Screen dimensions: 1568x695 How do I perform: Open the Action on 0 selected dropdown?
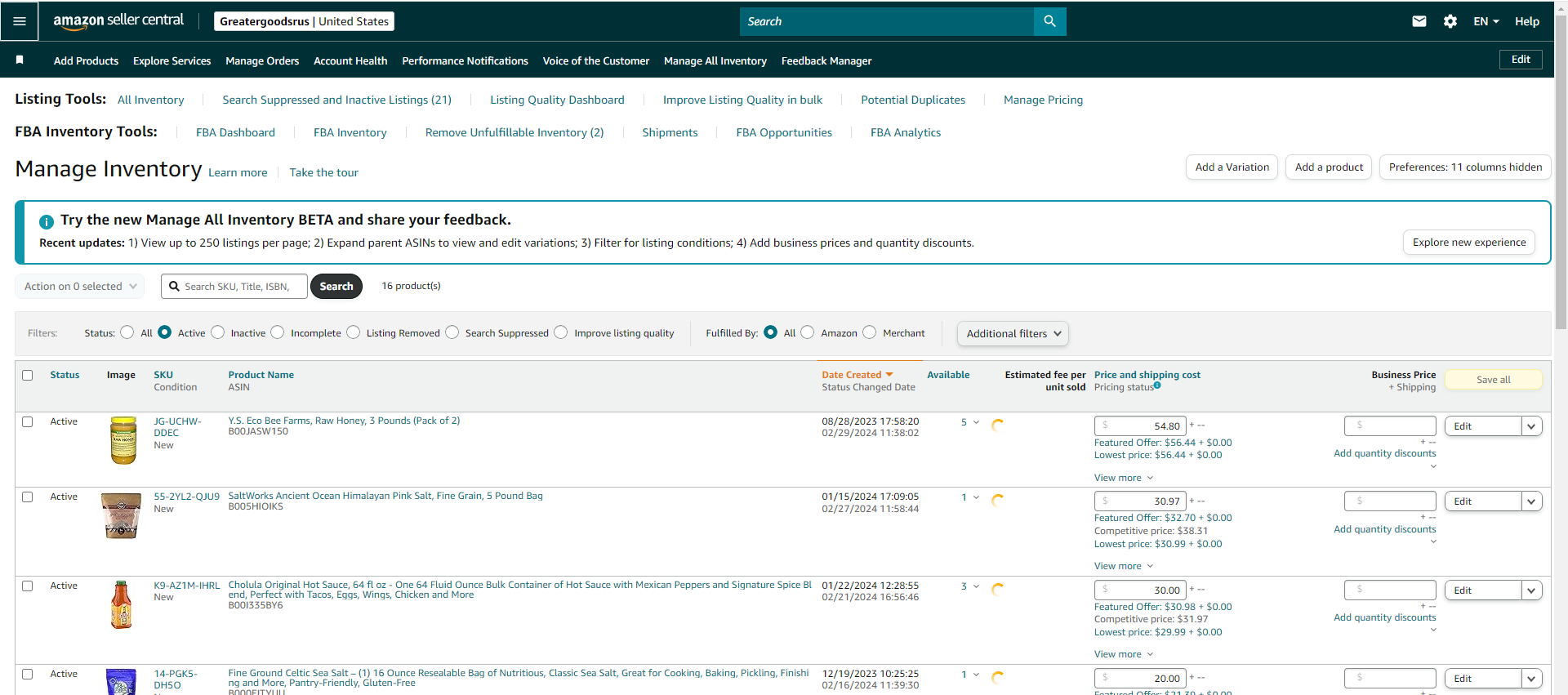pyautogui.click(x=80, y=287)
